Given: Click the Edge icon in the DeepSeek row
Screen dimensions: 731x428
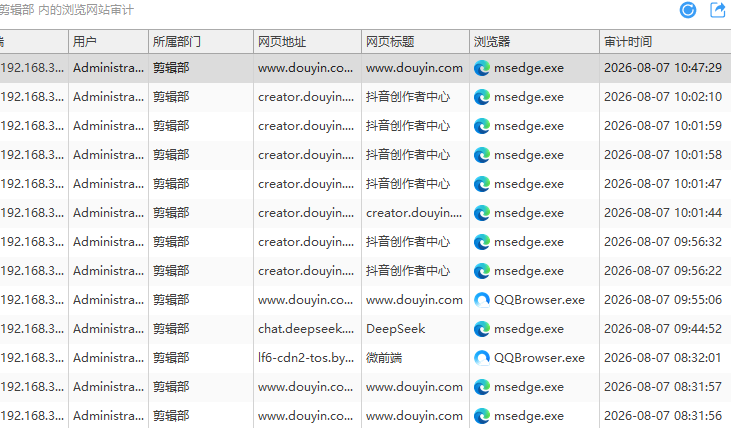Looking at the screenshot, I should coord(482,329).
